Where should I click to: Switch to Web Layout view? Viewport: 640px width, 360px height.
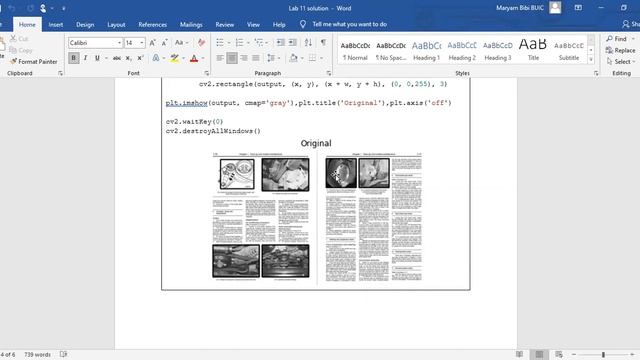pyautogui.click(x=559, y=354)
